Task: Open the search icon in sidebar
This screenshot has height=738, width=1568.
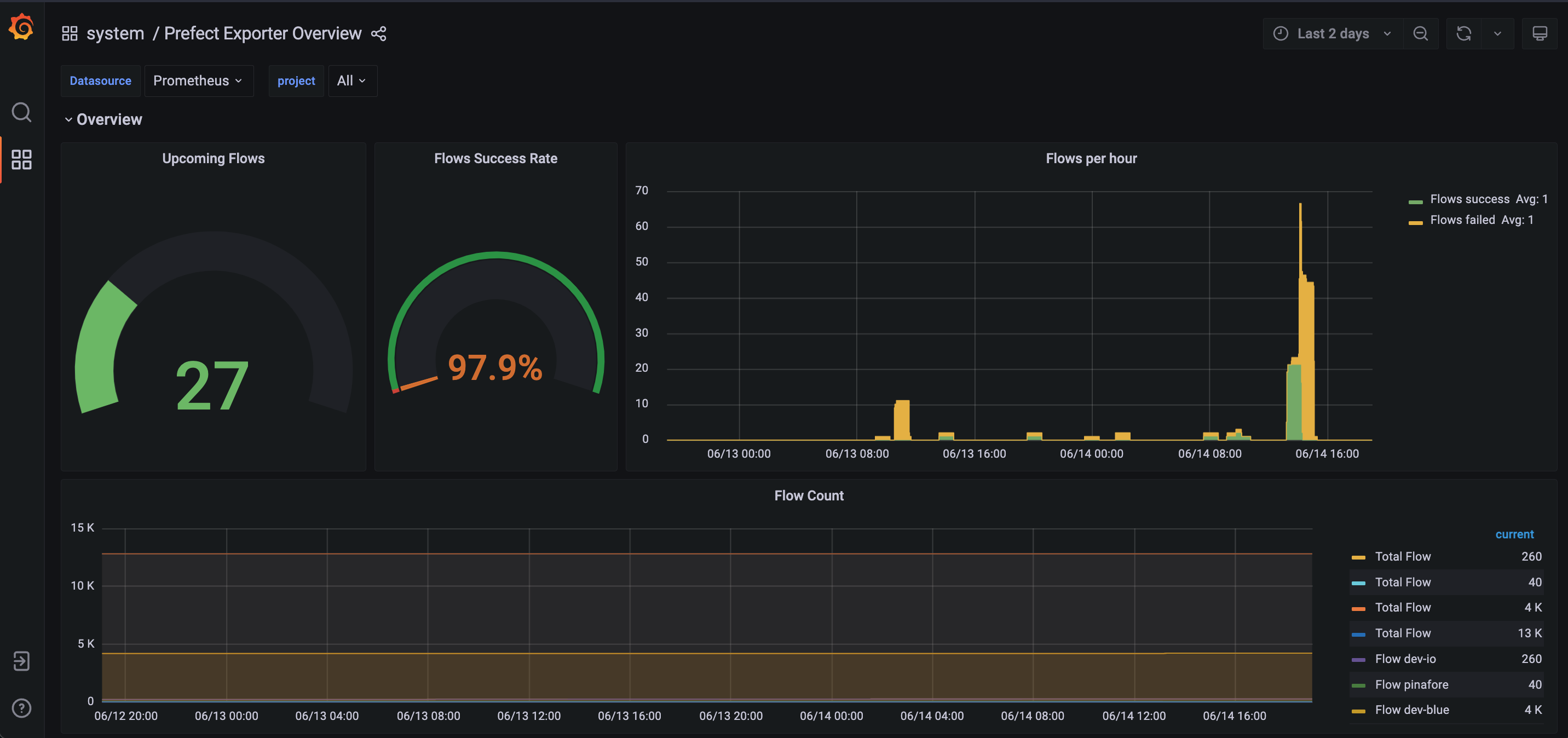Action: 22,113
